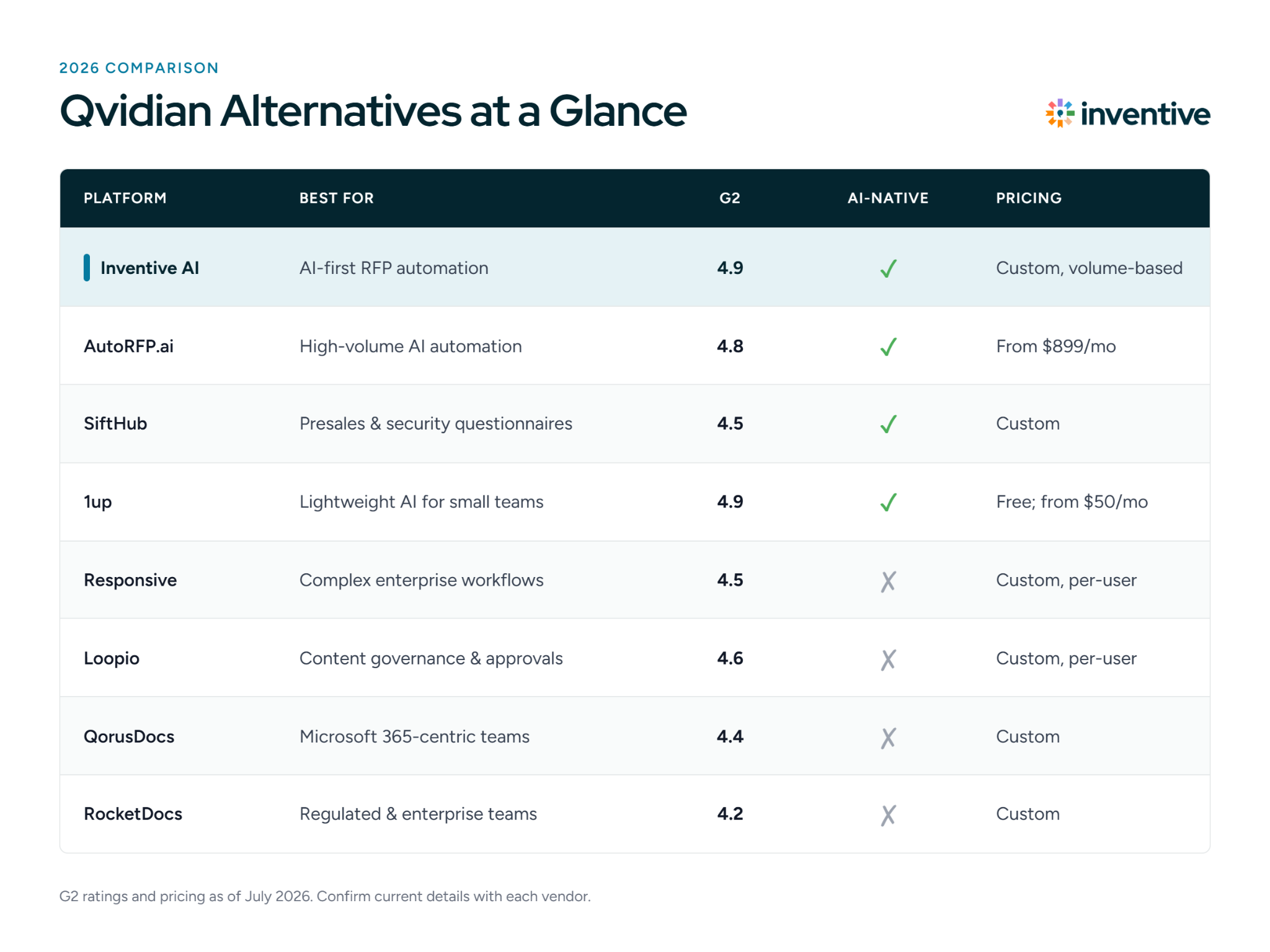Image resolution: width=1270 pixels, height=952 pixels.
Task: Click the blue highlight bar beside Inventive AI
Action: coord(87,268)
